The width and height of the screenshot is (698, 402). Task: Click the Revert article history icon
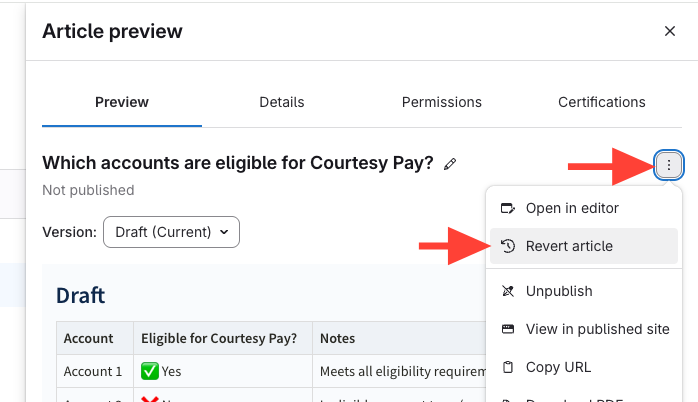(x=508, y=246)
